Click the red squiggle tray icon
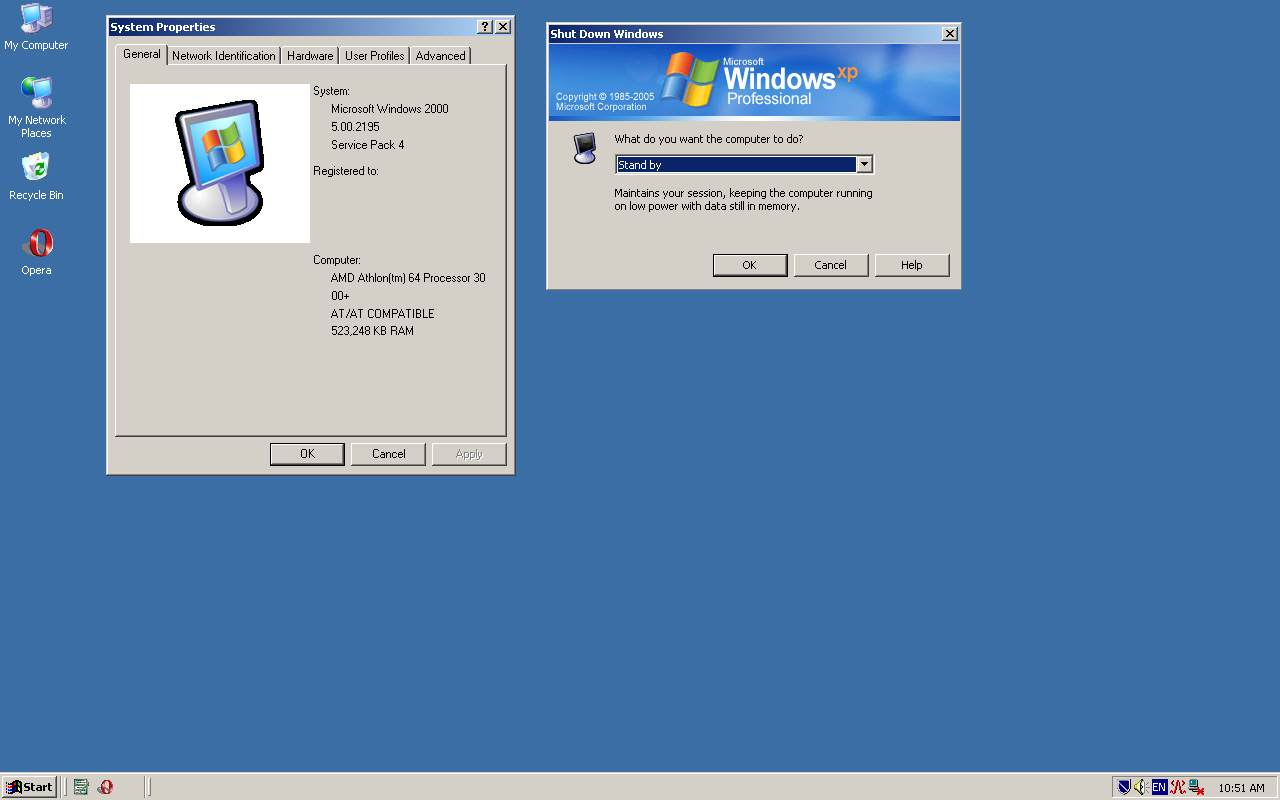1280x800 pixels. tap(1177, 787)
